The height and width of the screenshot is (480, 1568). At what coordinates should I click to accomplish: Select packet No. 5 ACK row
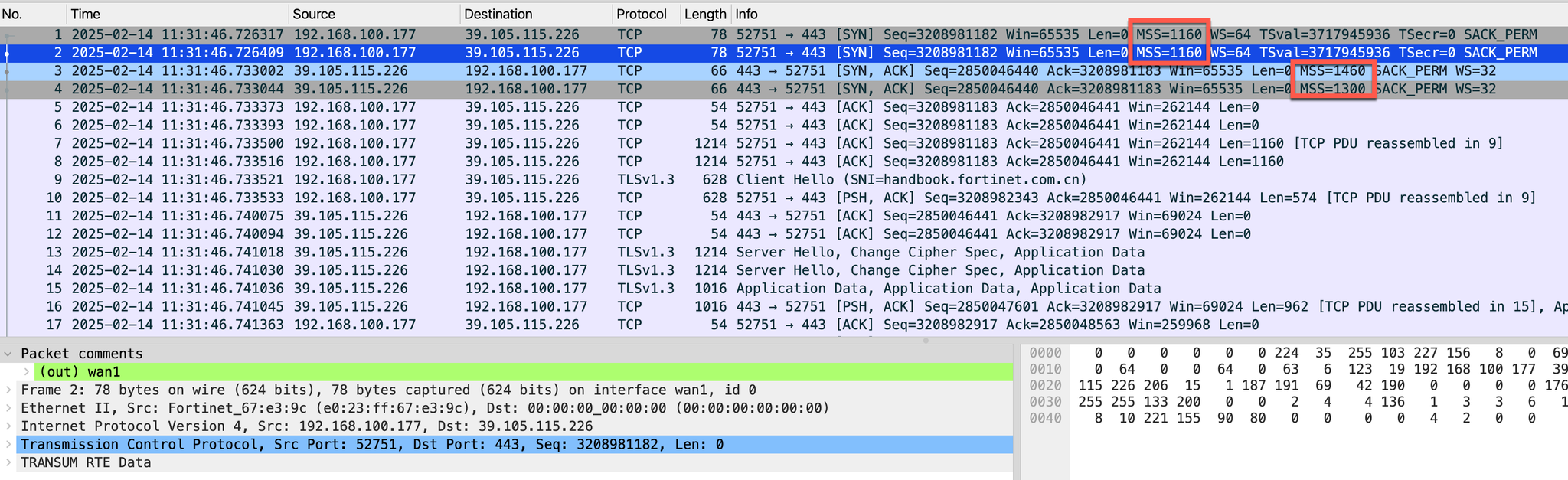click(784, 107)
